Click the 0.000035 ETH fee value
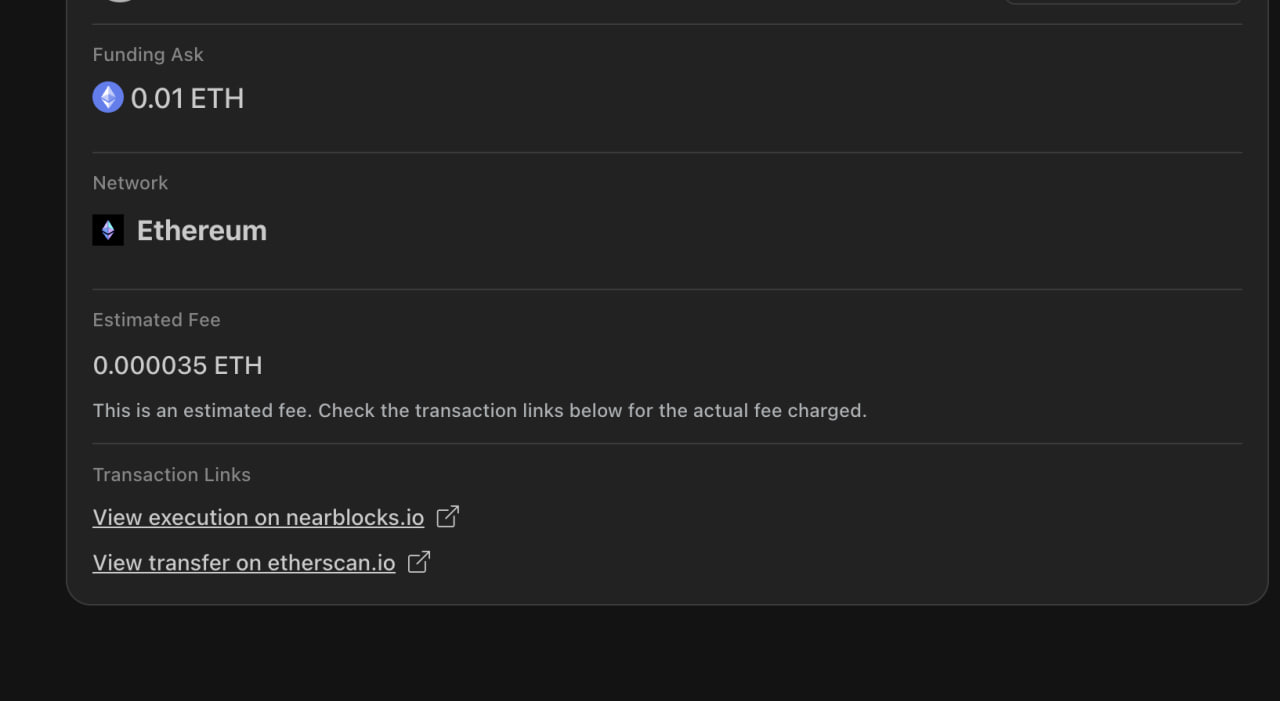This screenshot has height=701, width=1280. (x=177, y=366)
